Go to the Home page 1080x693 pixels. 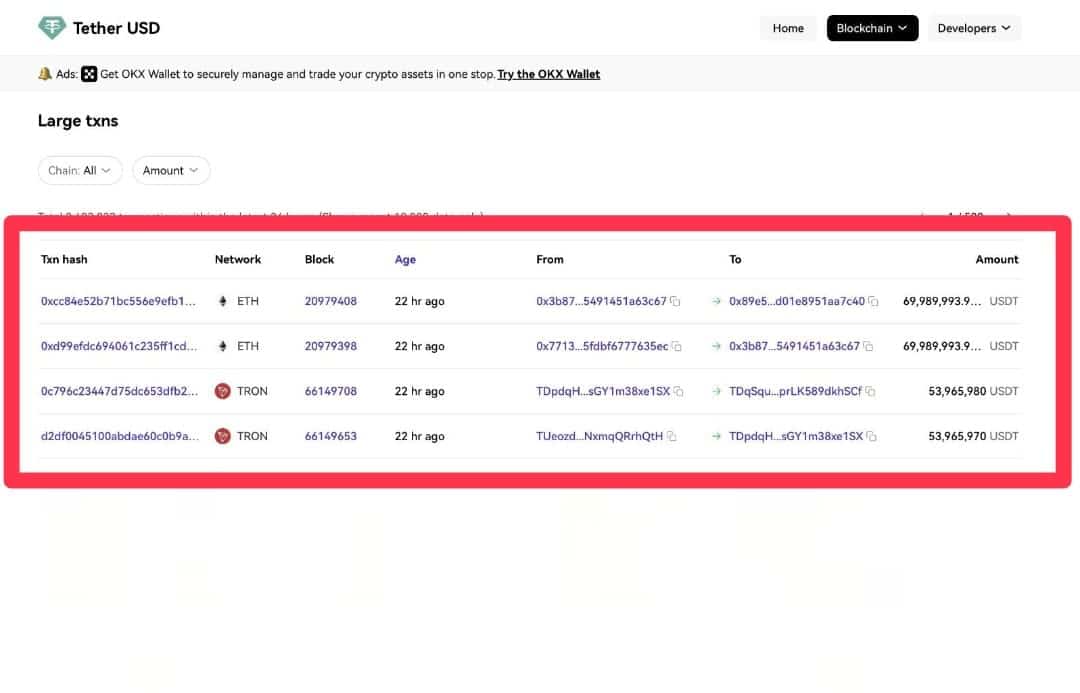788,28
